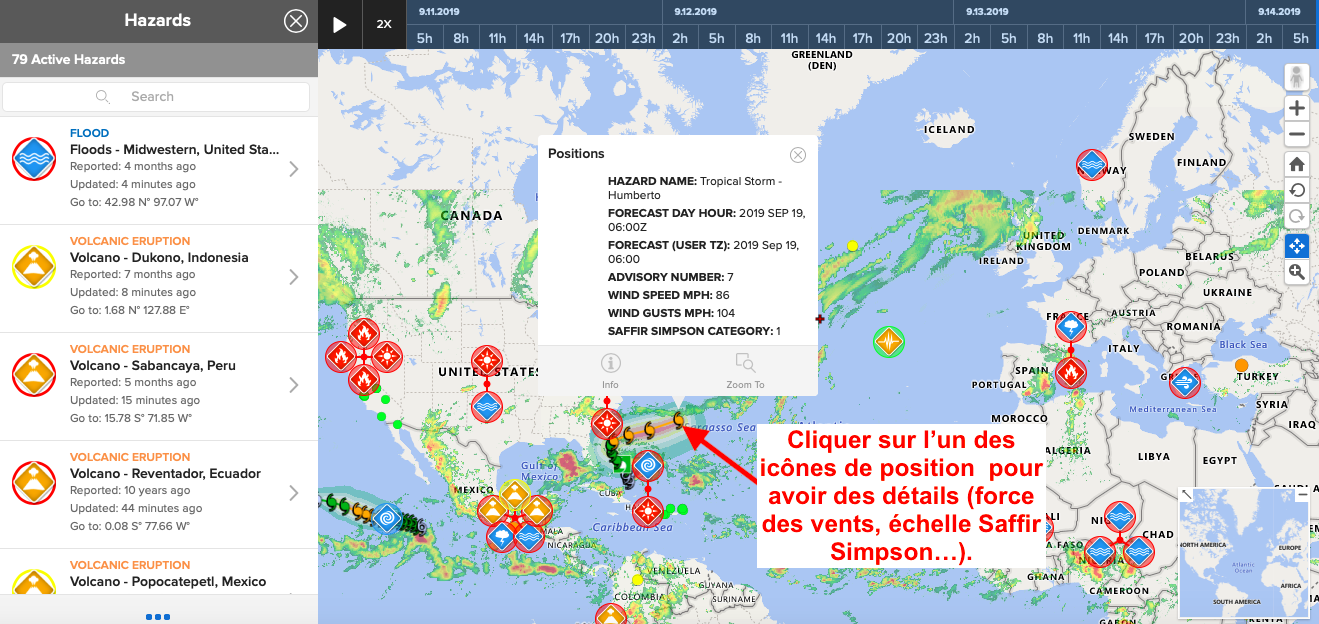Play the timeline animation
The height and width of the screenshot is (624, 1319).
click(x=340, y=24)
